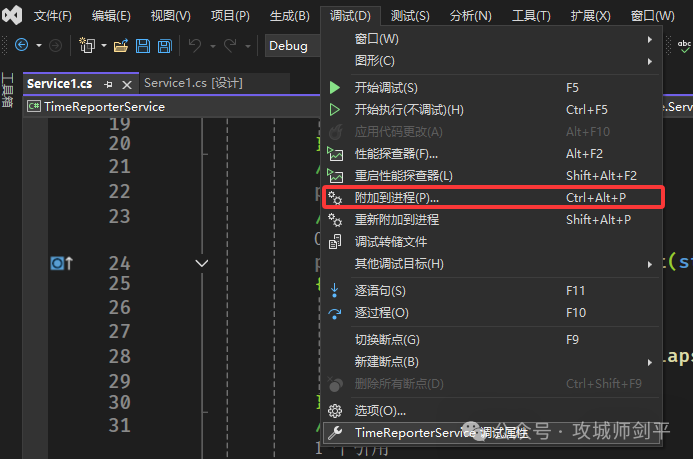Click the Options gear icon

click(x=335, y=411)
